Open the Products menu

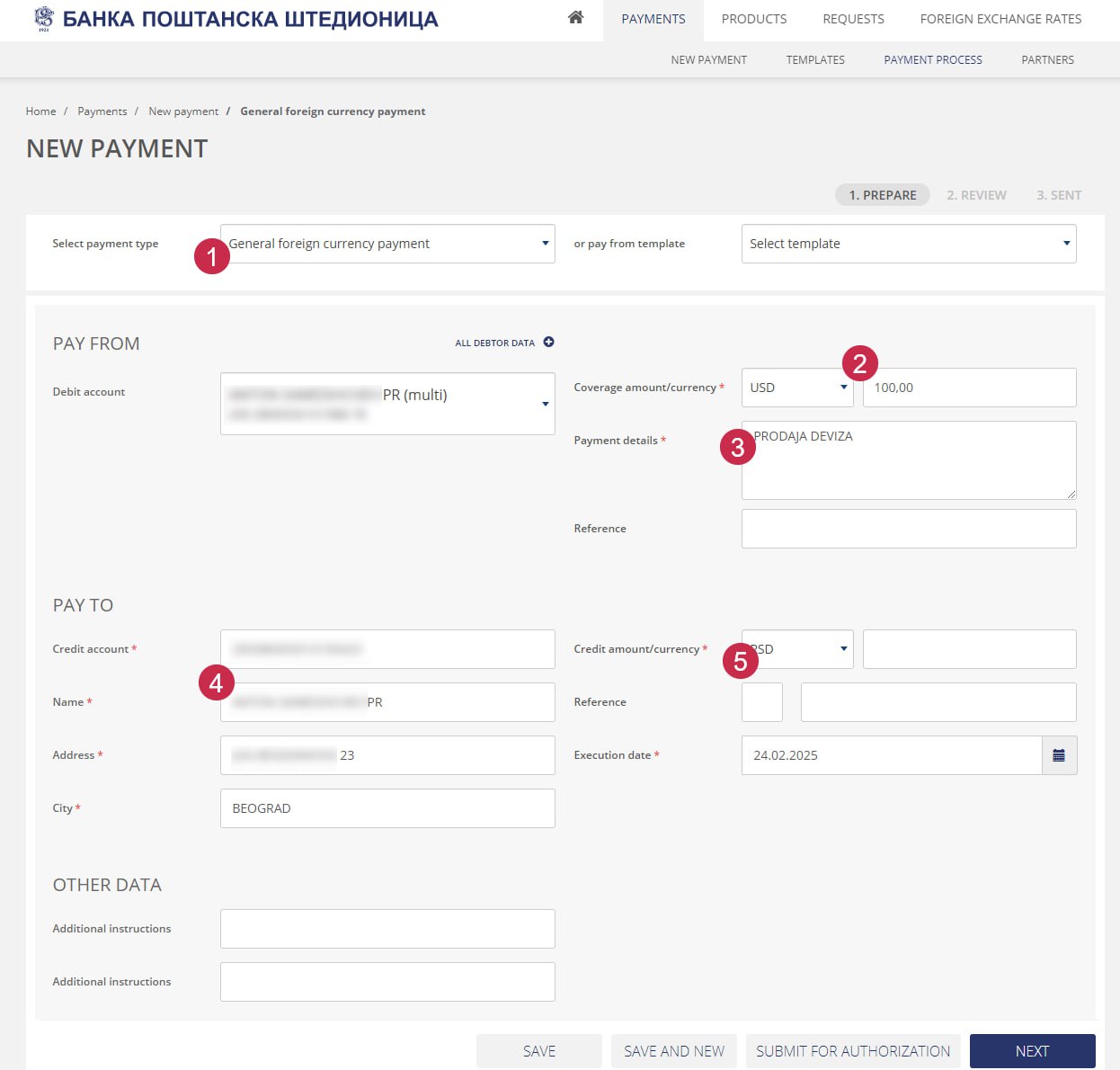tap(753, 19)
